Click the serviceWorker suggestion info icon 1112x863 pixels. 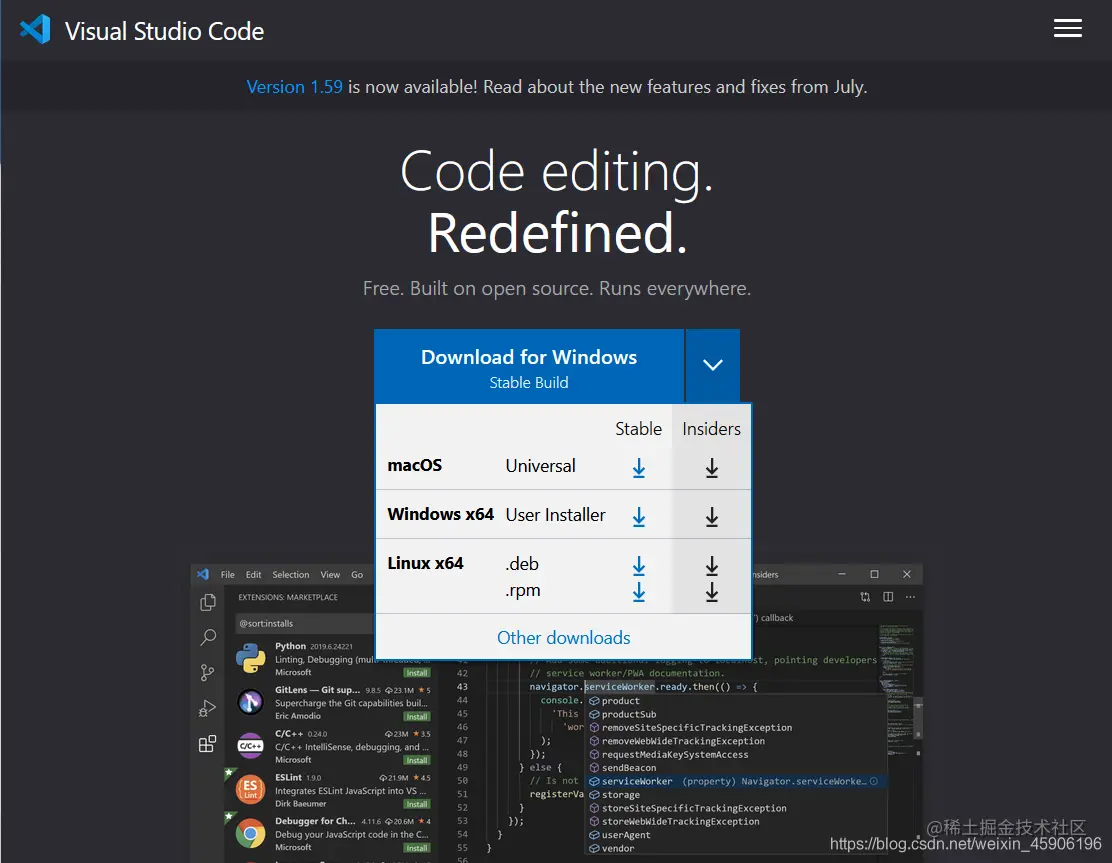pos(874,781)
